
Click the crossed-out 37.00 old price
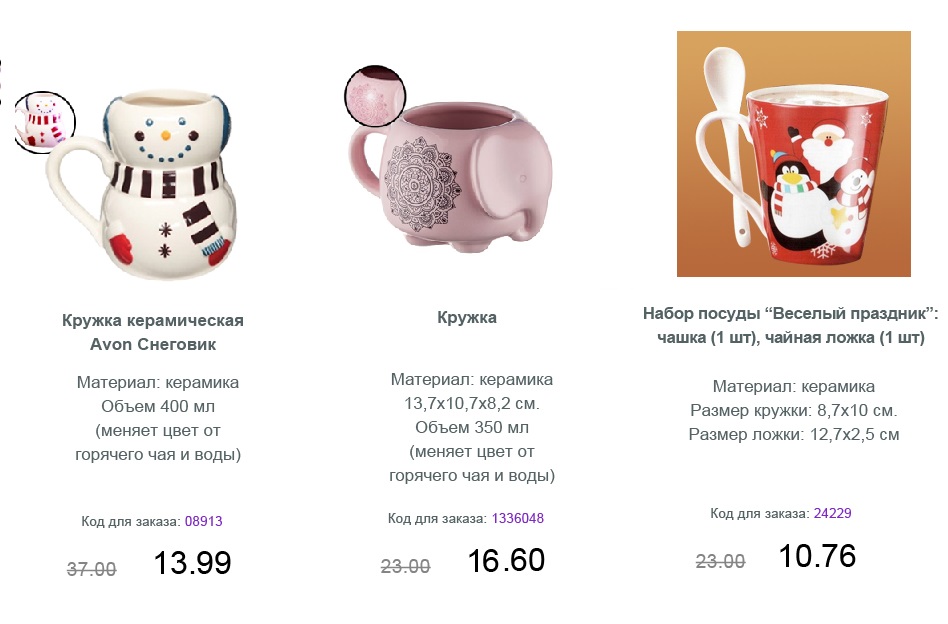click(x=91, y=569)
